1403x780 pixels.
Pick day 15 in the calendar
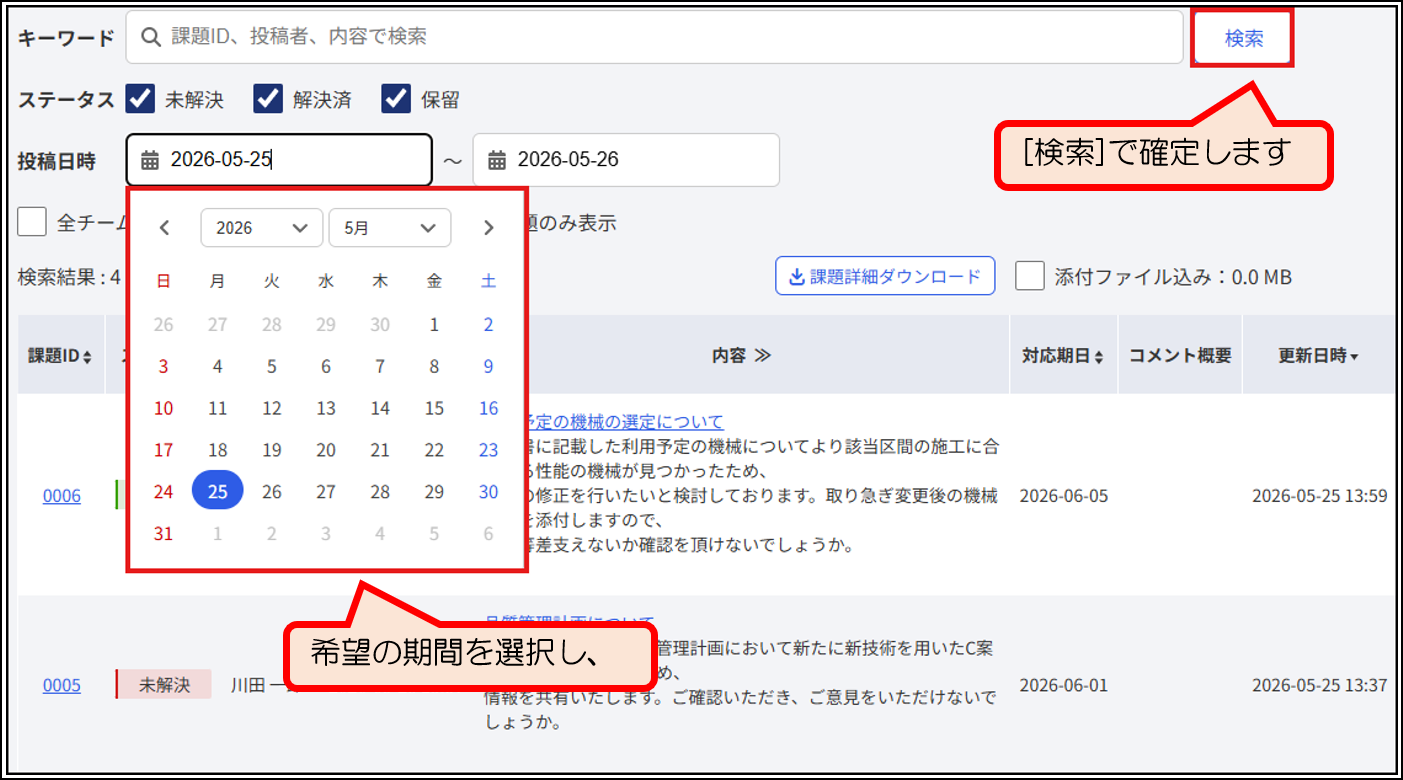click(x=434, y=408)
